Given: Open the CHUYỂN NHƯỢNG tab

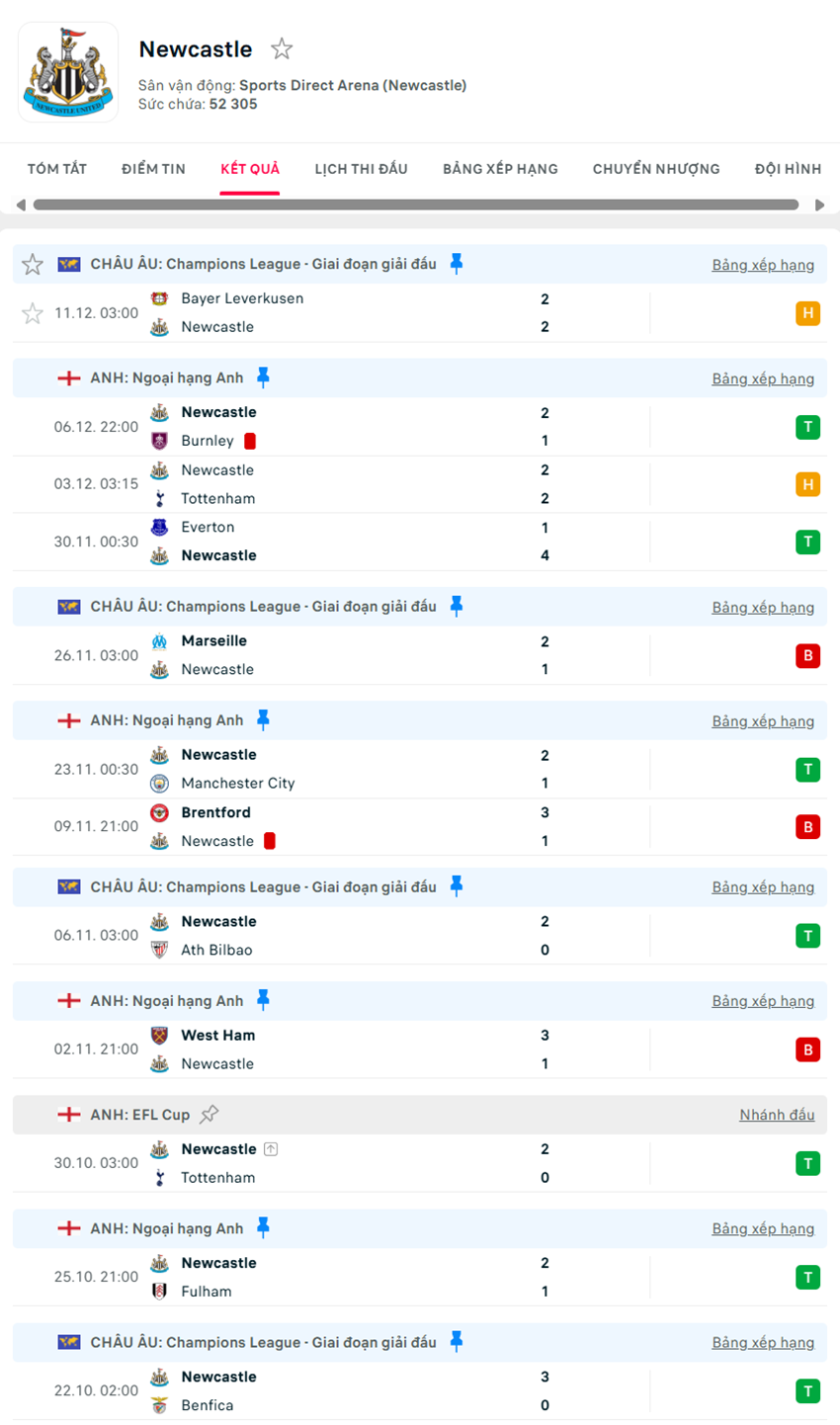Looking at the screenshot, I should coord(655,169).
